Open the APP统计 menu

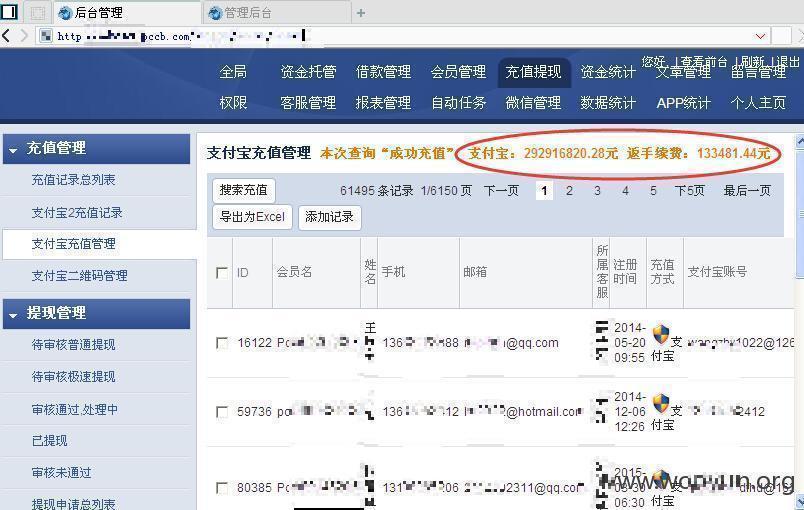coord(684,103)
